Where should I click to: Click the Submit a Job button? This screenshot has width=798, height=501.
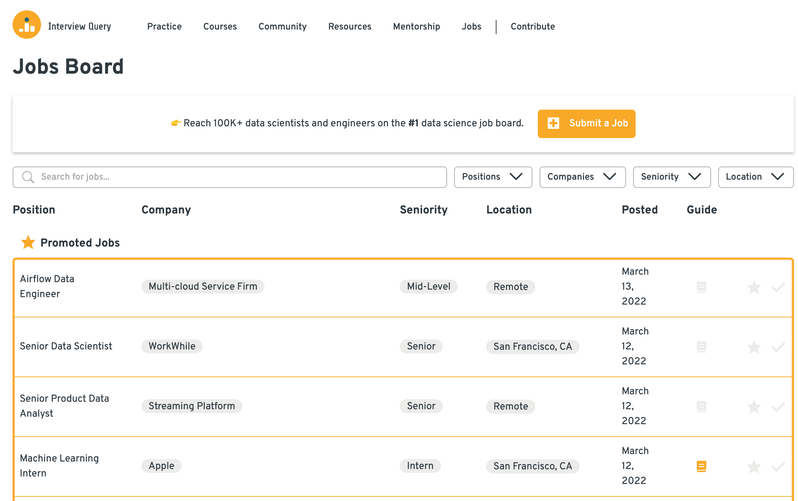click(586, 124)
